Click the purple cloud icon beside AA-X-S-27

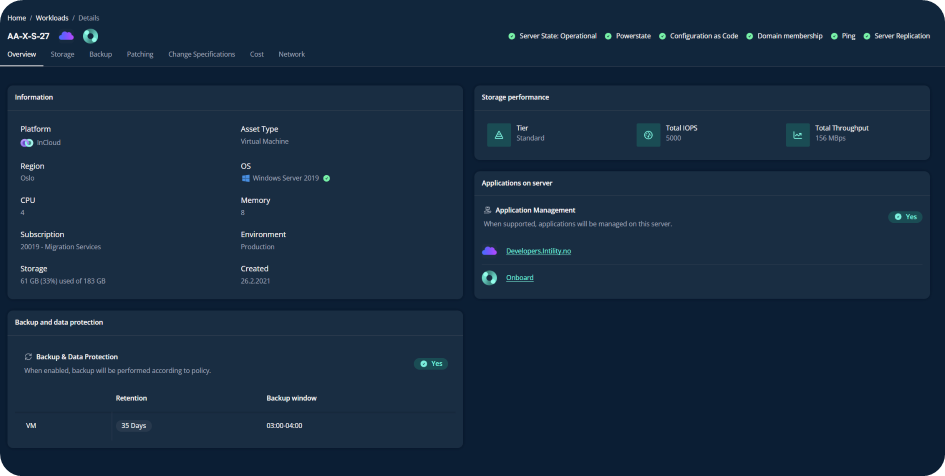66,36
